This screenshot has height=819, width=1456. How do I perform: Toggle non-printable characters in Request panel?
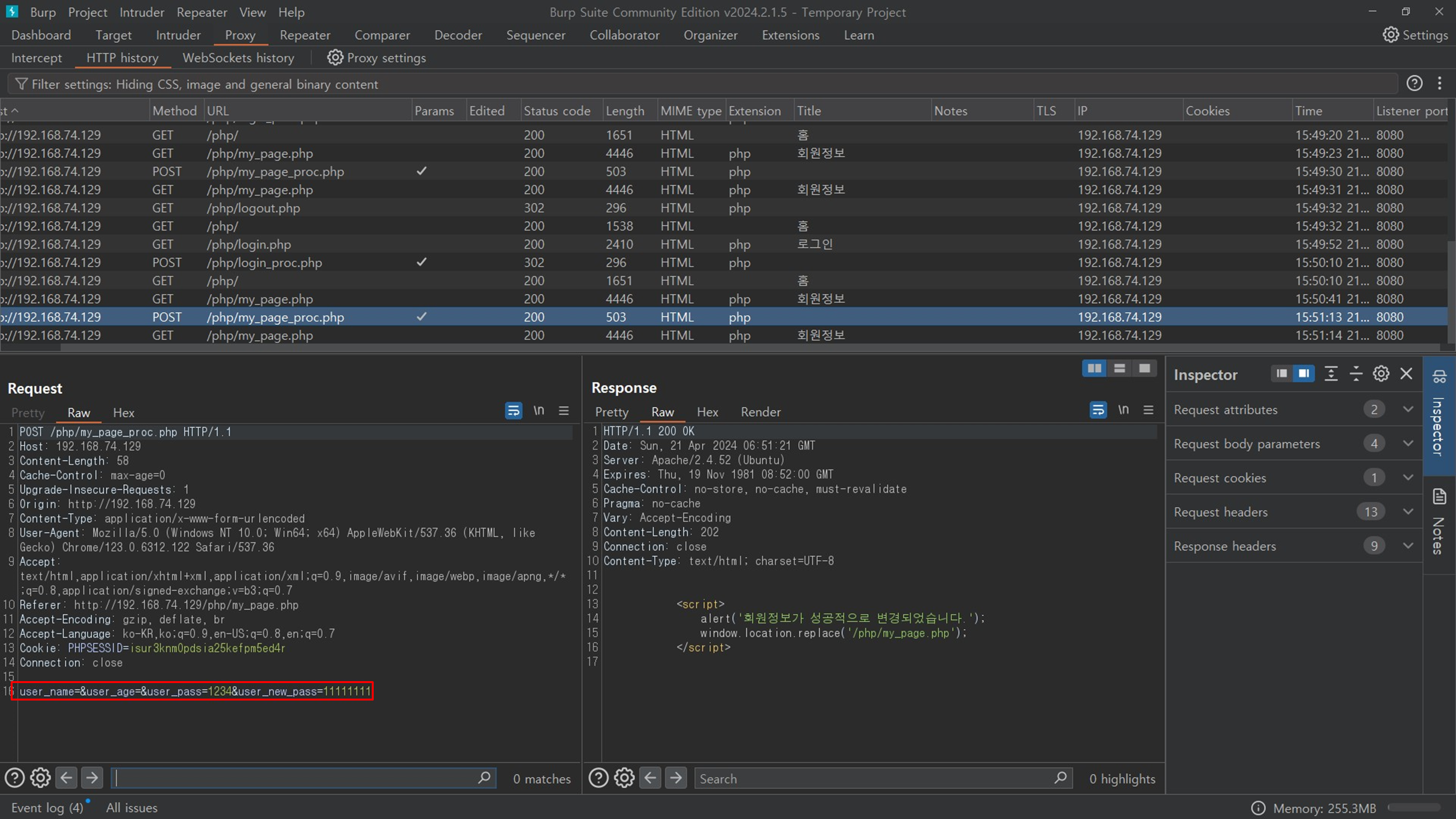539,411
